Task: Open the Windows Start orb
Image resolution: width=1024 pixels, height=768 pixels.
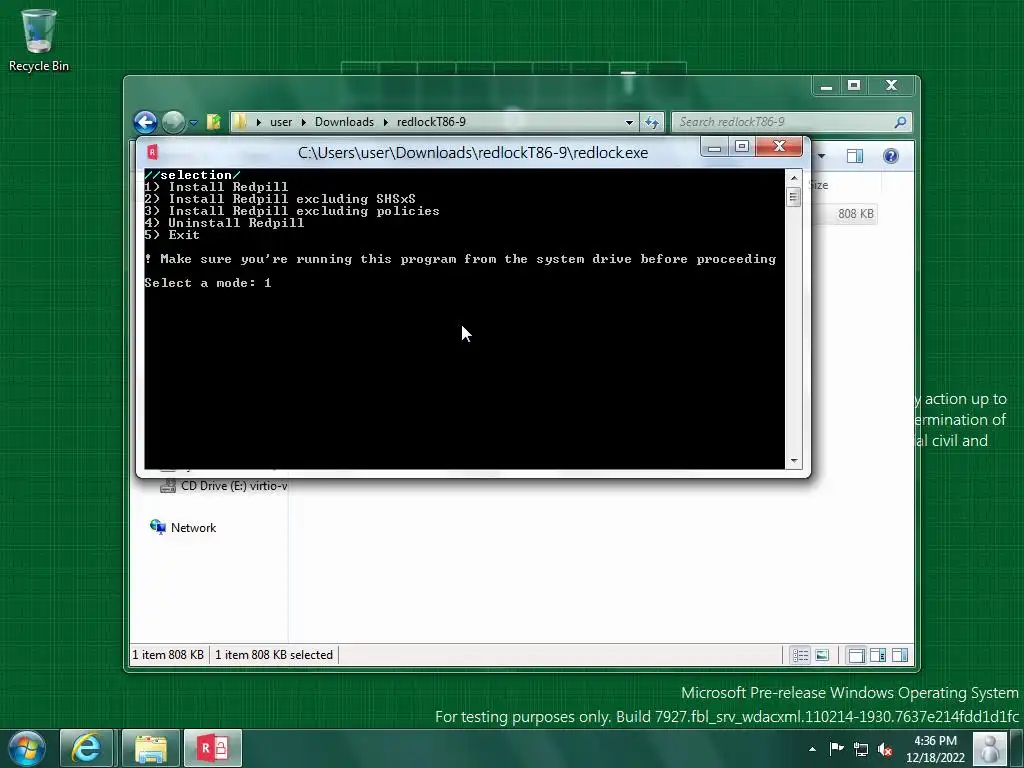Action: 27,748
